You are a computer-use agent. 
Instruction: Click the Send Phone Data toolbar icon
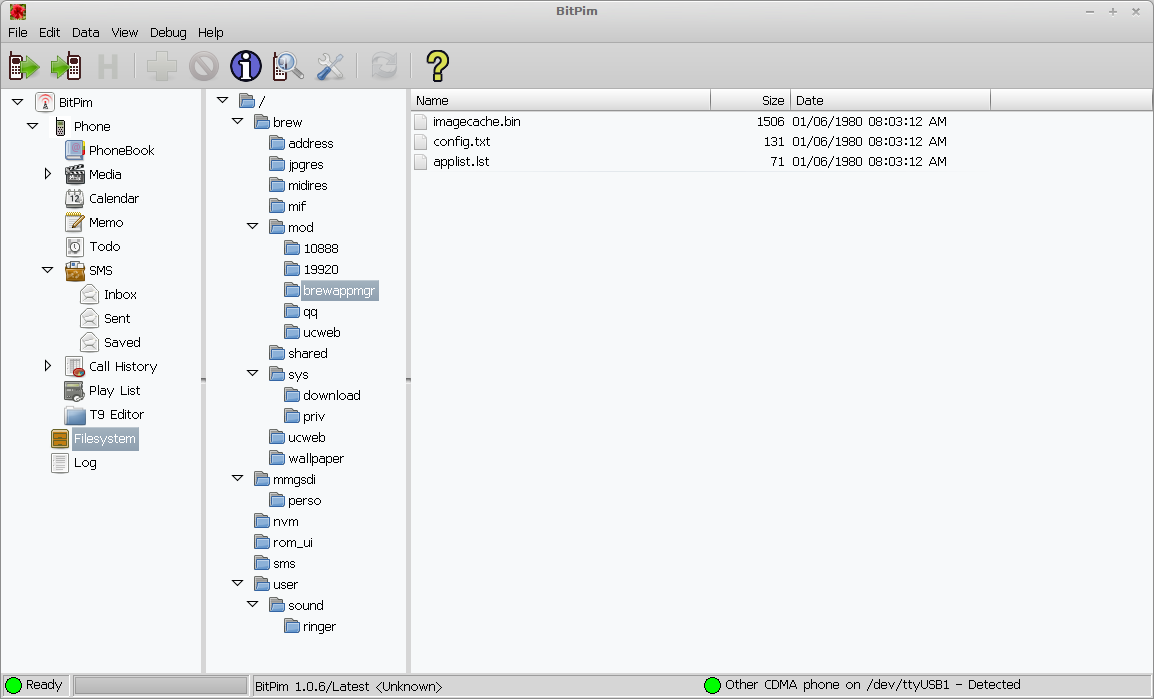(x=66, y=66)
